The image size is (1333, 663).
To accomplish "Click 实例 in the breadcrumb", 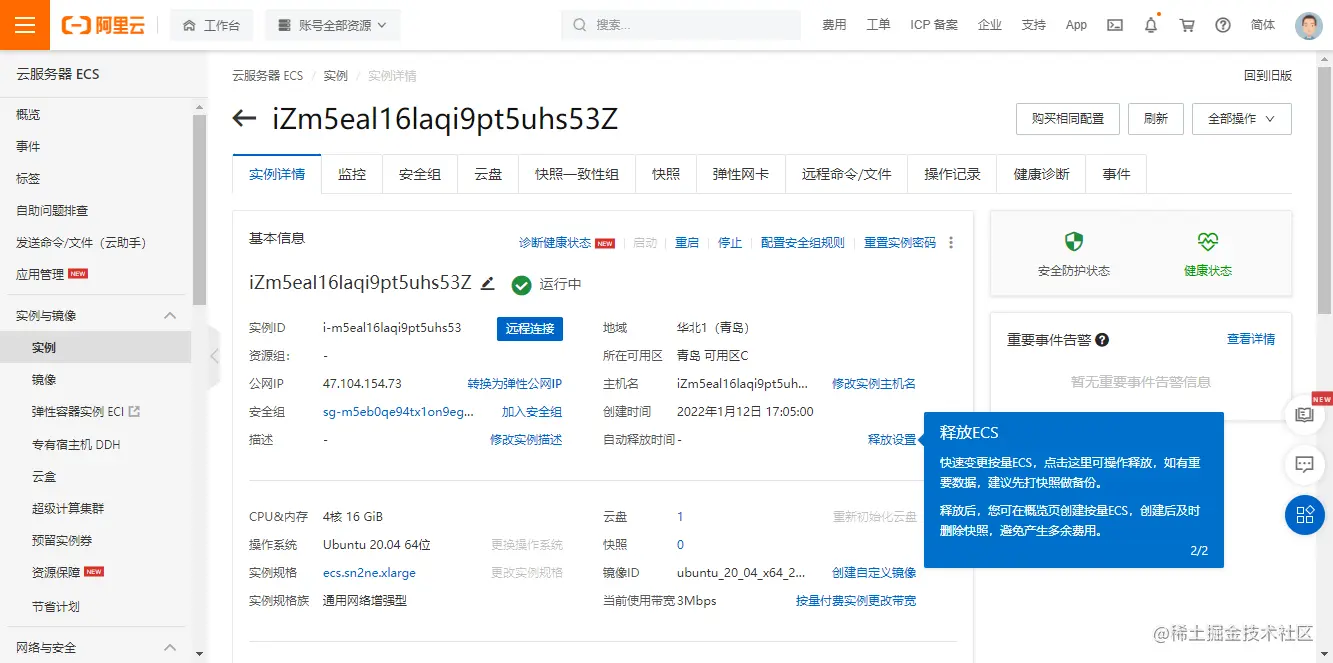I will (335, 76).
